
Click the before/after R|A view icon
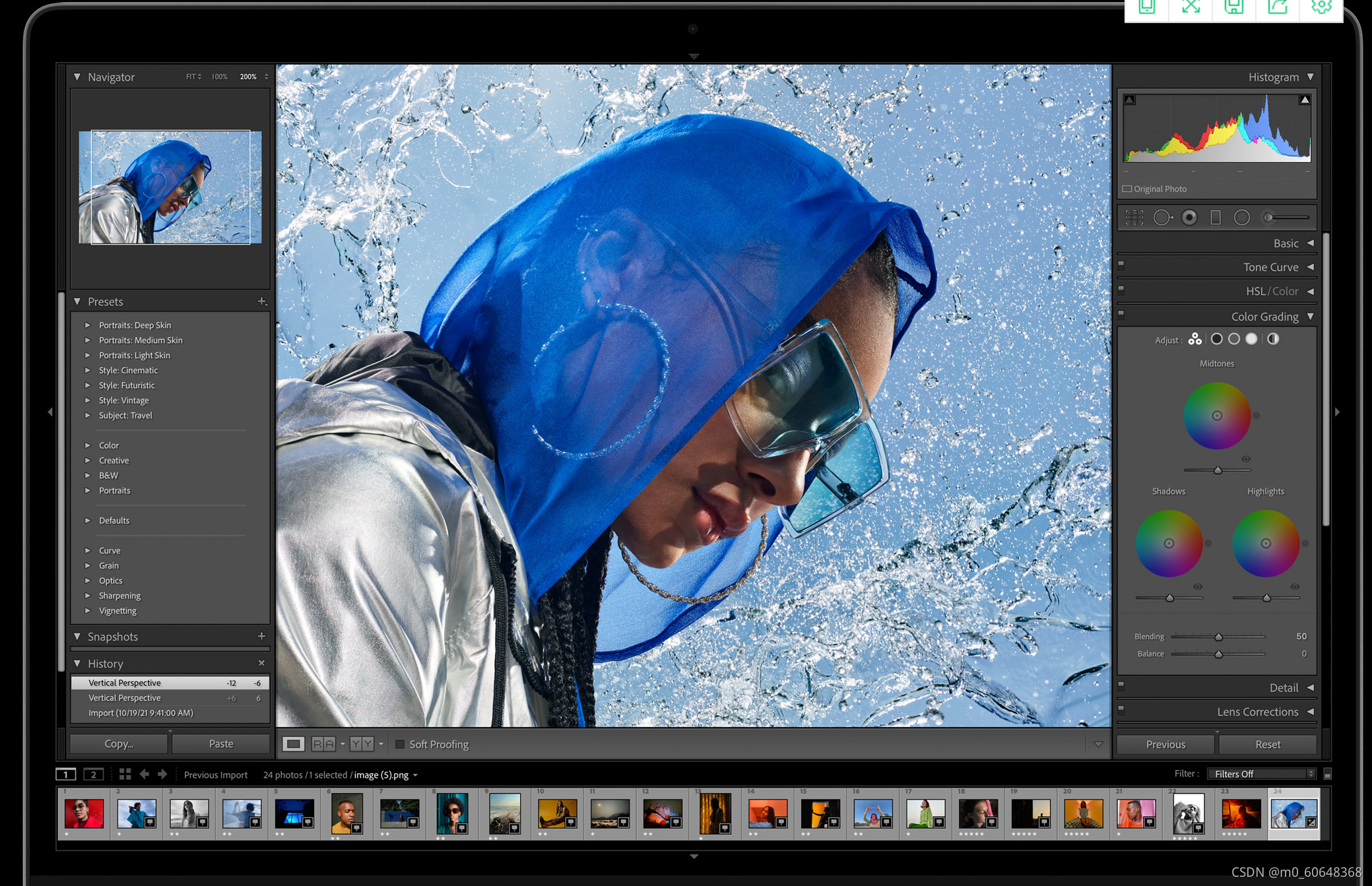coord(323,744)
